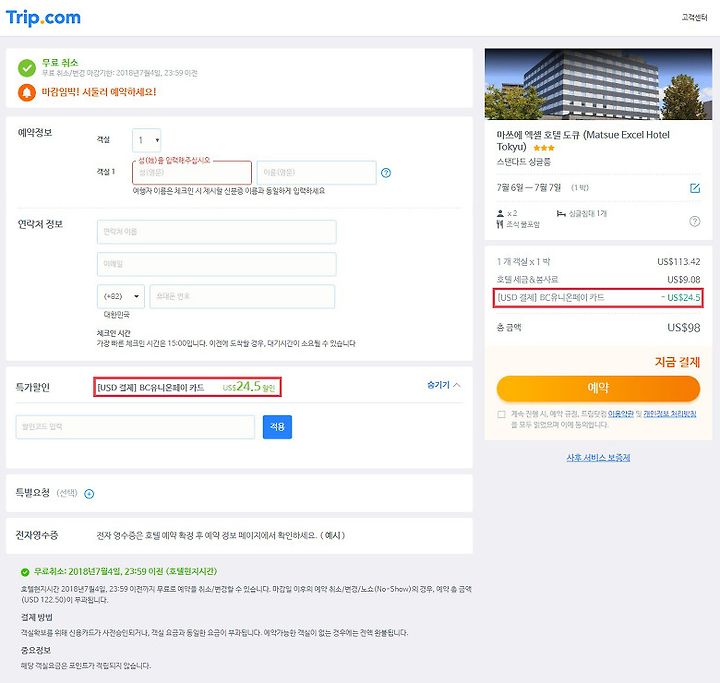This screenshot has height=683, width=720.
Task: Click the 지금 결제 pay now heading
Action: pos(677,362)
